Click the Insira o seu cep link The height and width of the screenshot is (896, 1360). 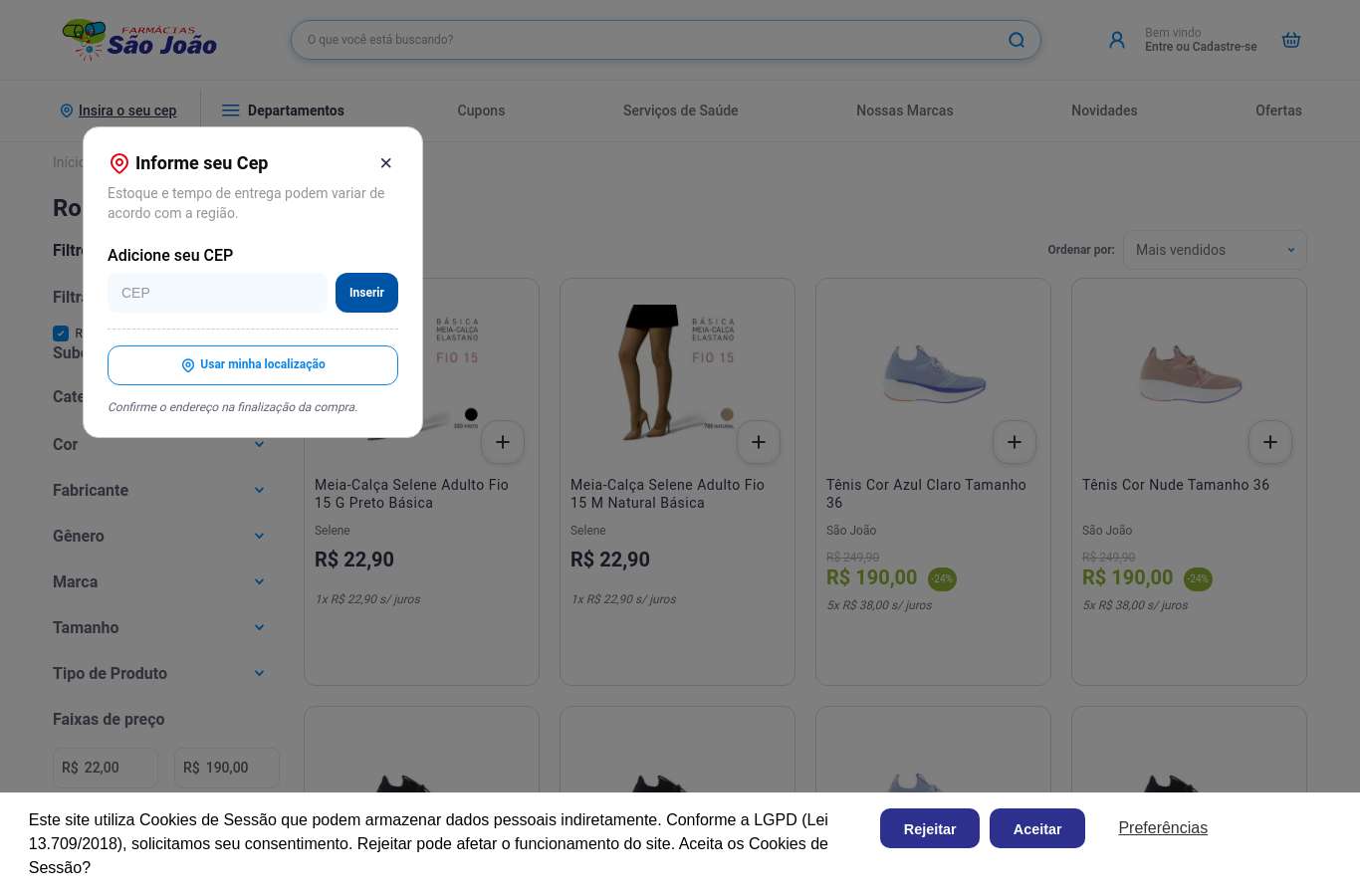(x=127, y=111)
